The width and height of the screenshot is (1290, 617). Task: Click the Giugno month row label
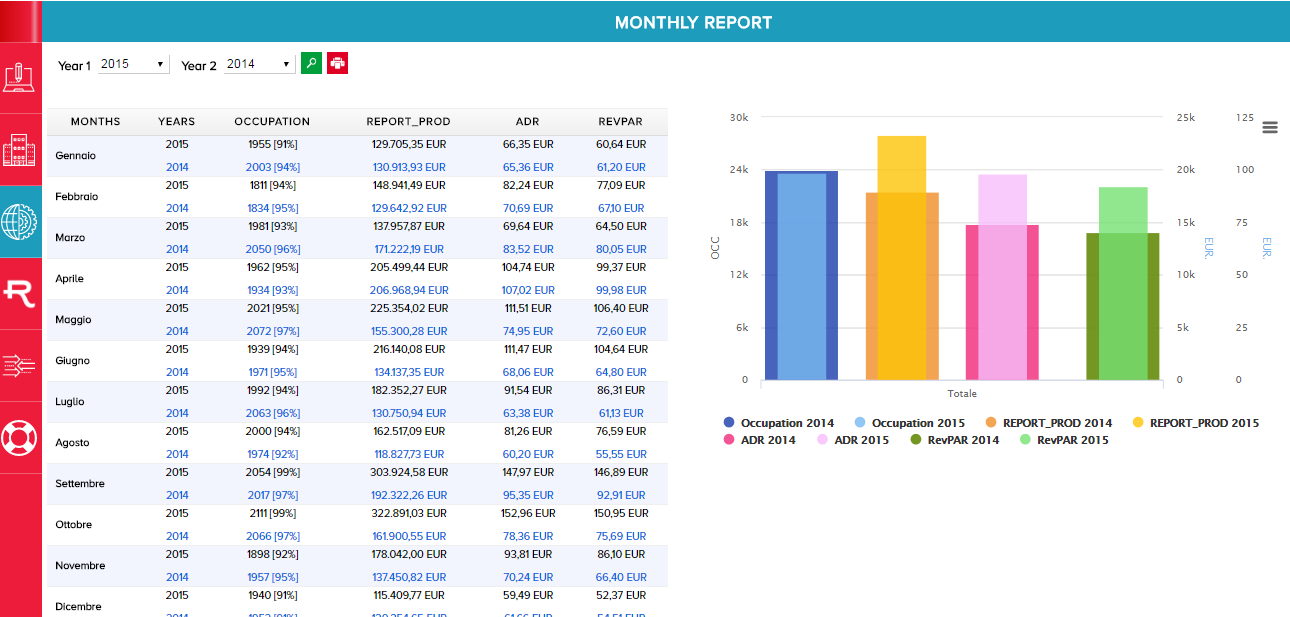pos(73,361)
